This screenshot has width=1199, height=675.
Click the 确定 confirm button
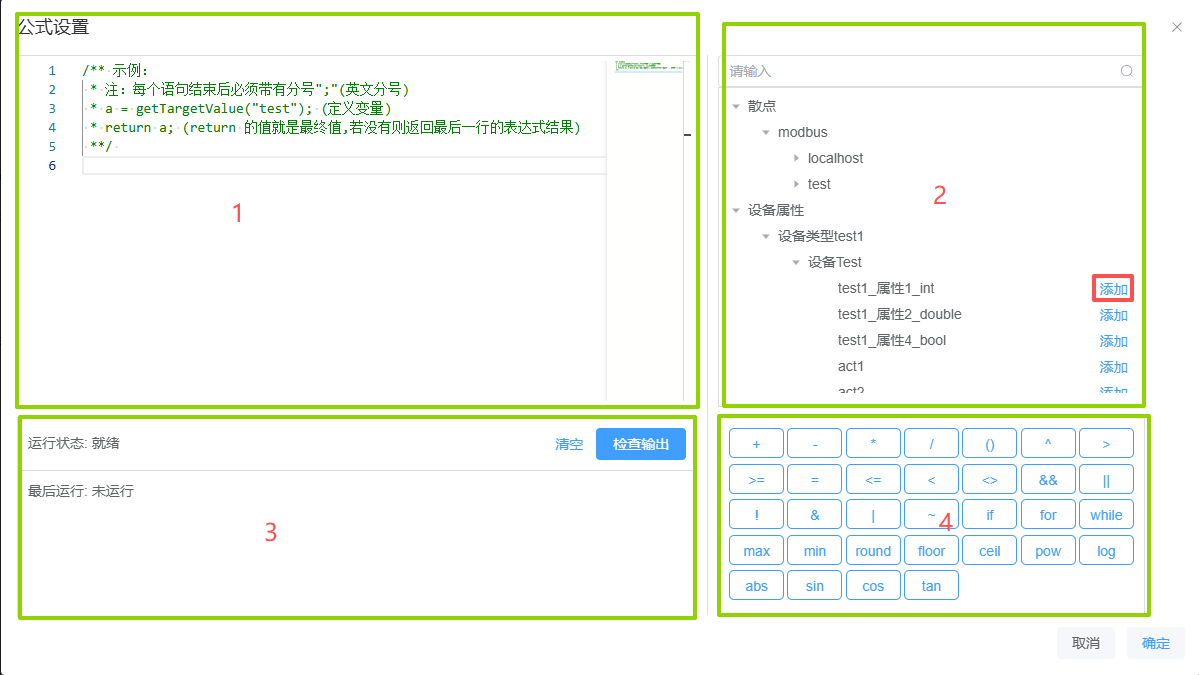click(x=1155, y=643)
